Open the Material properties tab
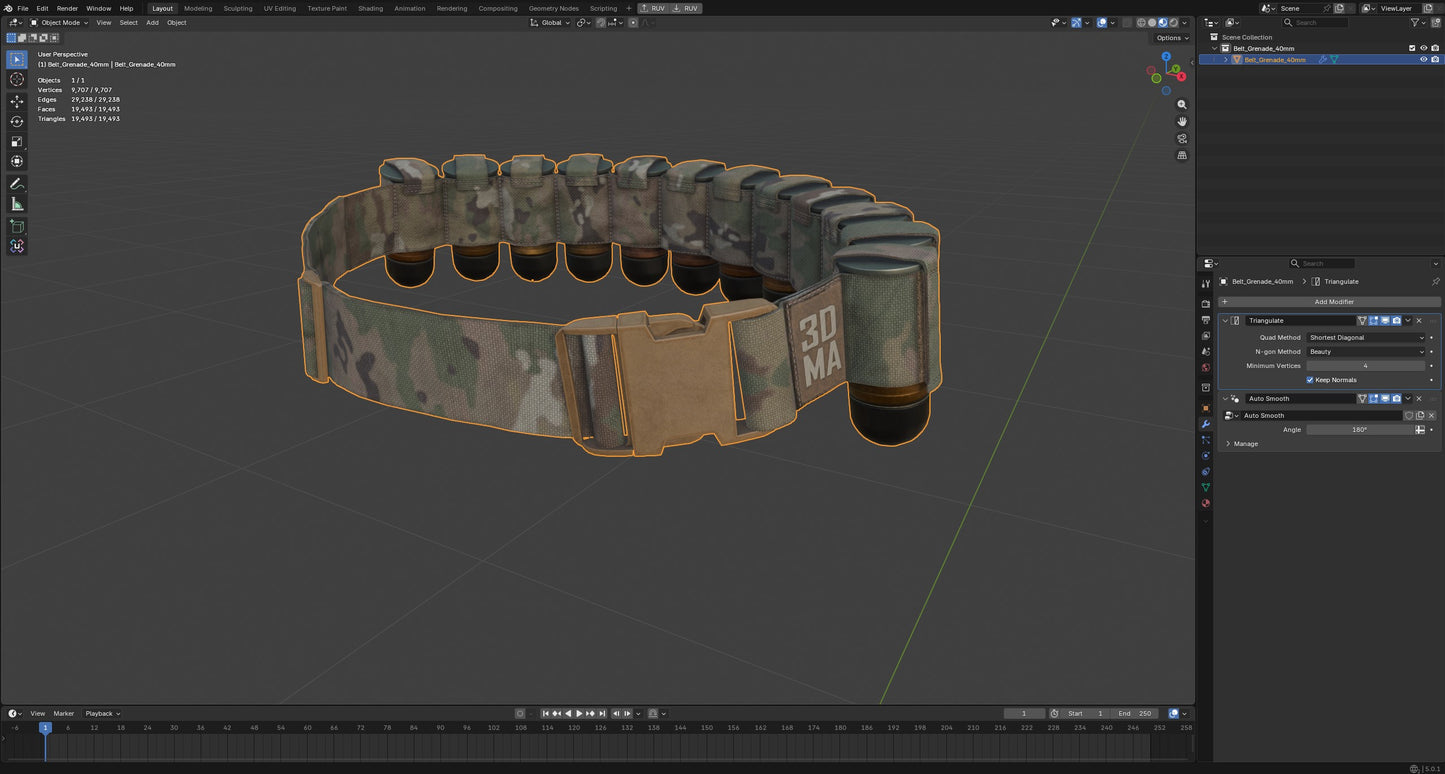 pos(1205,503)
